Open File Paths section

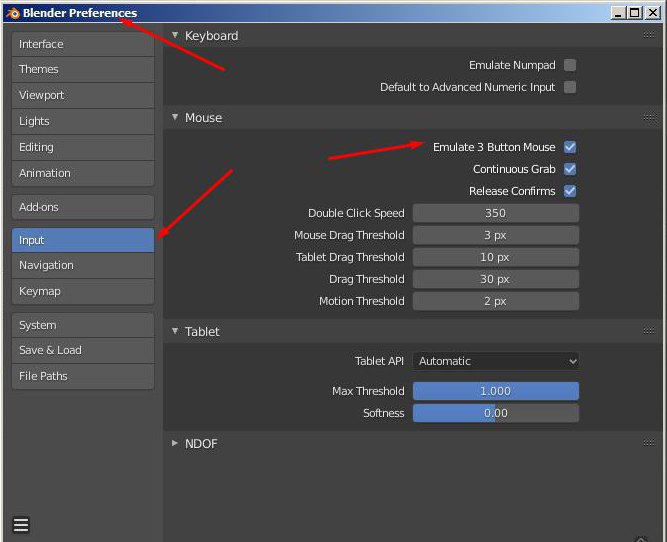pyautogui.click(x=83, y=376)
